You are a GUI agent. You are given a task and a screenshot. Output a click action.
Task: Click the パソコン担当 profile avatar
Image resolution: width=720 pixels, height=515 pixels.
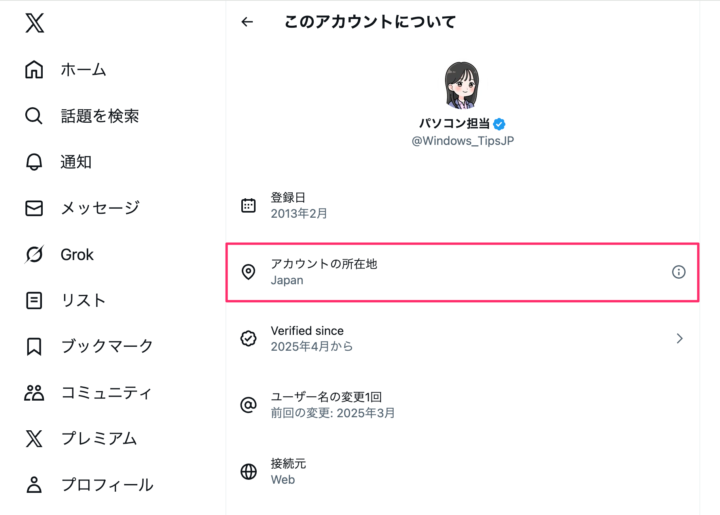(462, 86)
